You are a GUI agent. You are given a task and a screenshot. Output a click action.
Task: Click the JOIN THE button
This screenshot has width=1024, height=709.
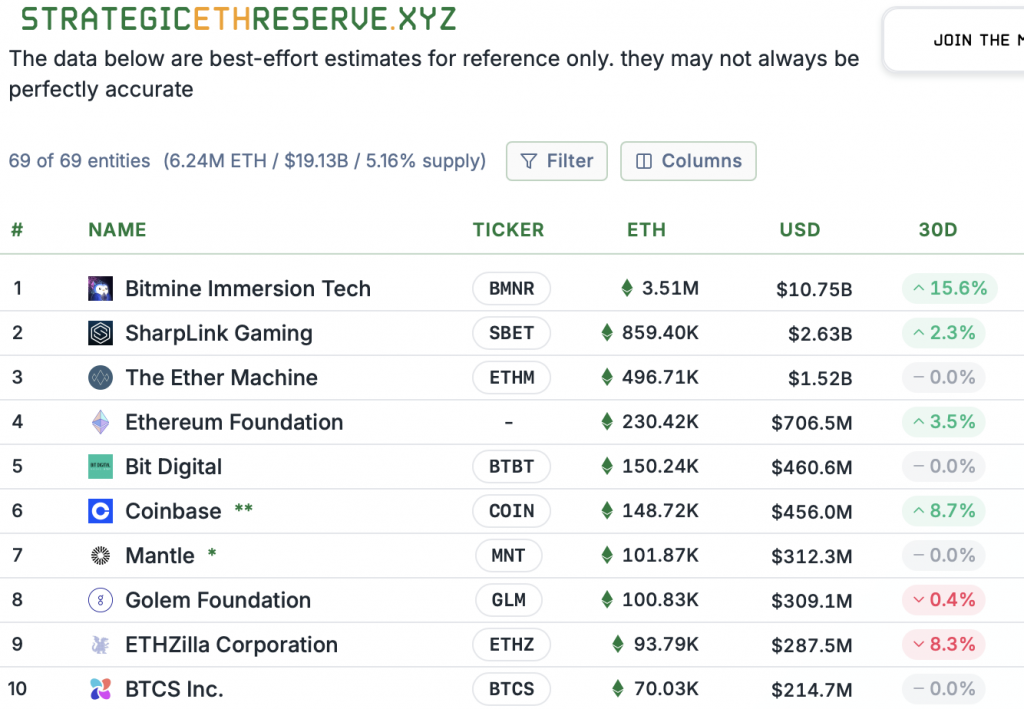tap(973, 40)
